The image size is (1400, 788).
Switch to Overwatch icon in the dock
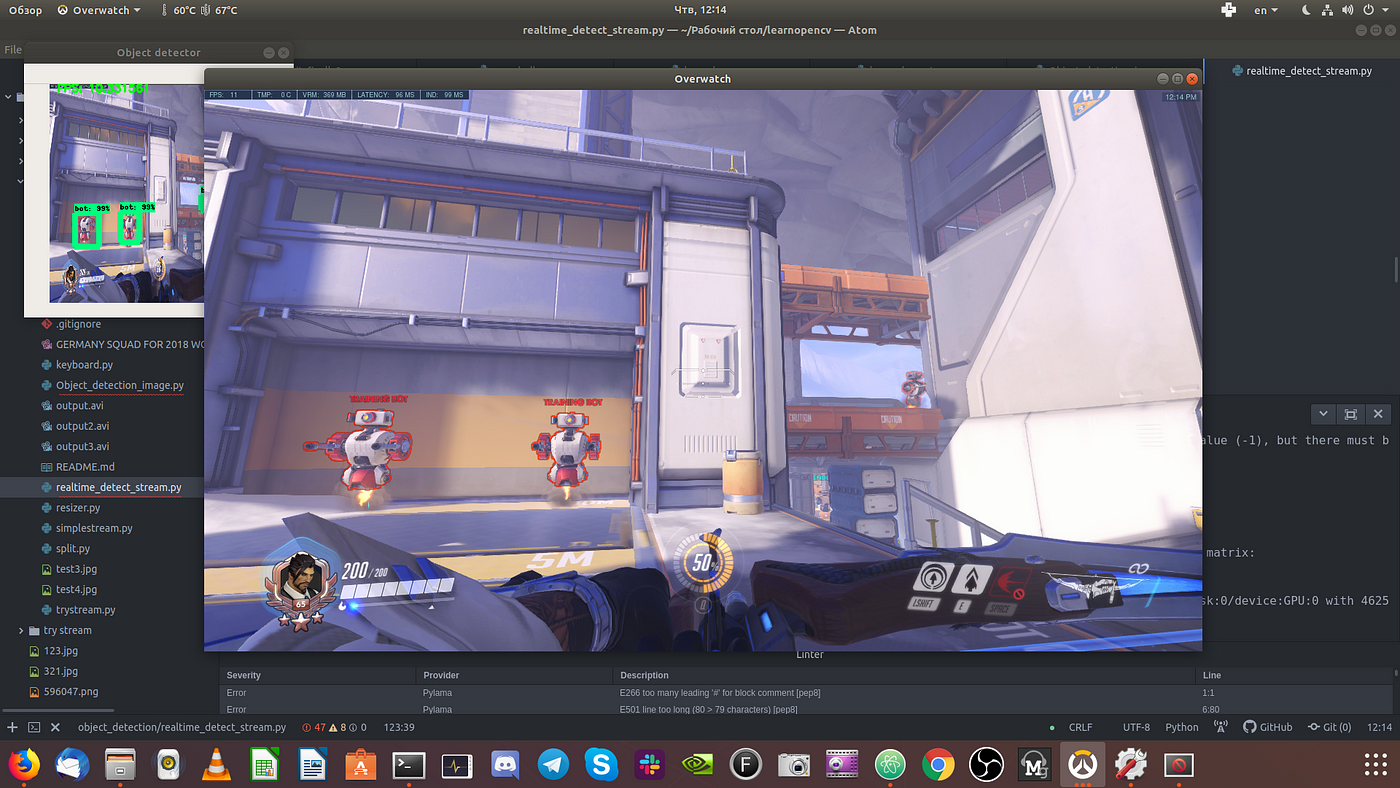click(1082, 765)
